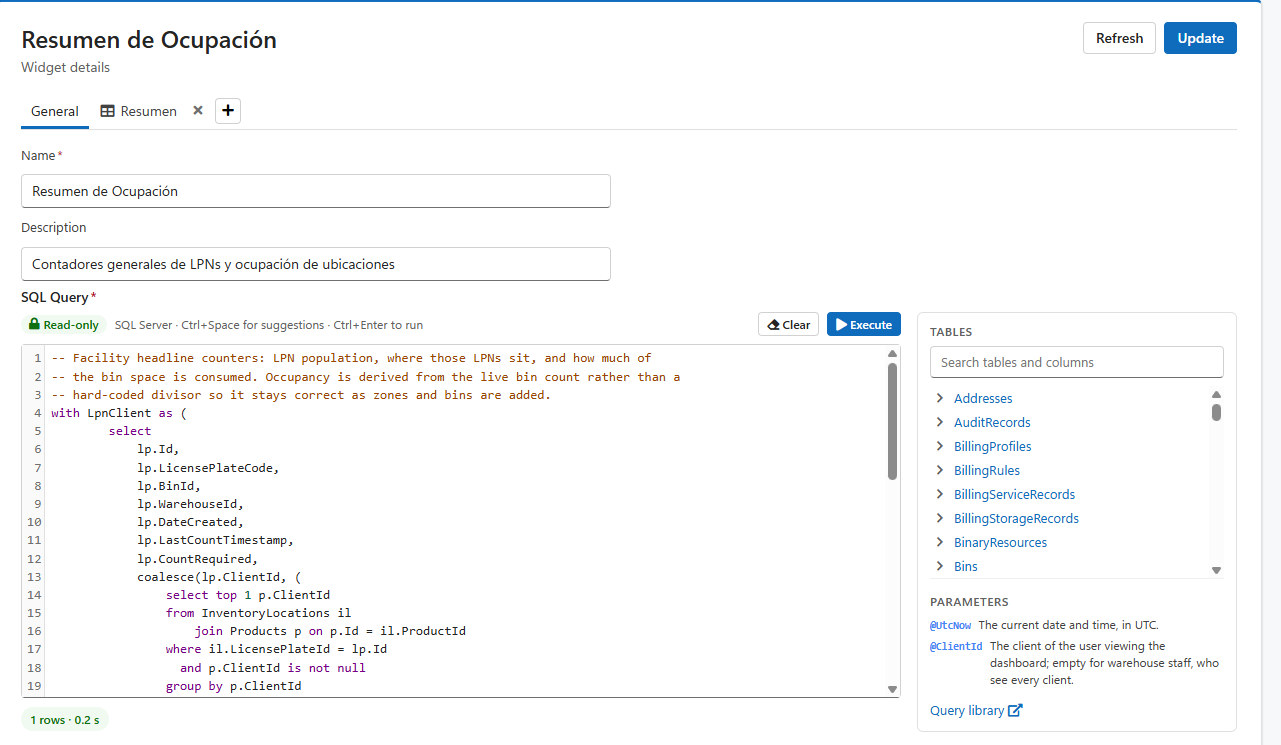Click the play icon on the Execute button
The height and width of the screenshot is (745, 1281).
(841, 325)
